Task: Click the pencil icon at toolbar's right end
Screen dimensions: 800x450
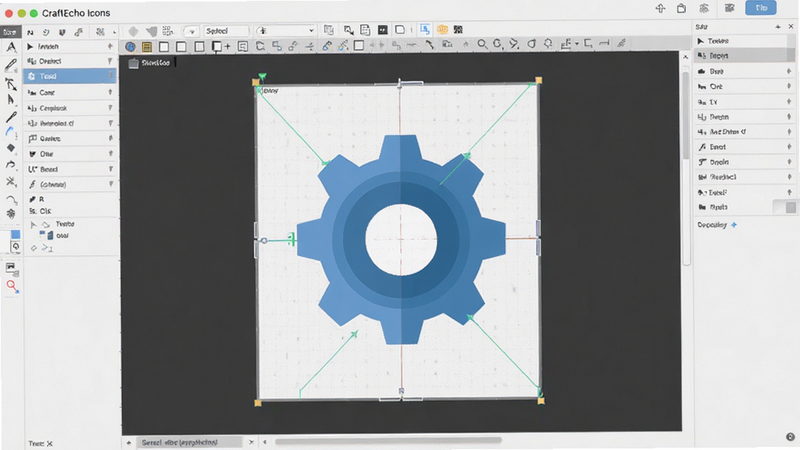Action: 621,44
